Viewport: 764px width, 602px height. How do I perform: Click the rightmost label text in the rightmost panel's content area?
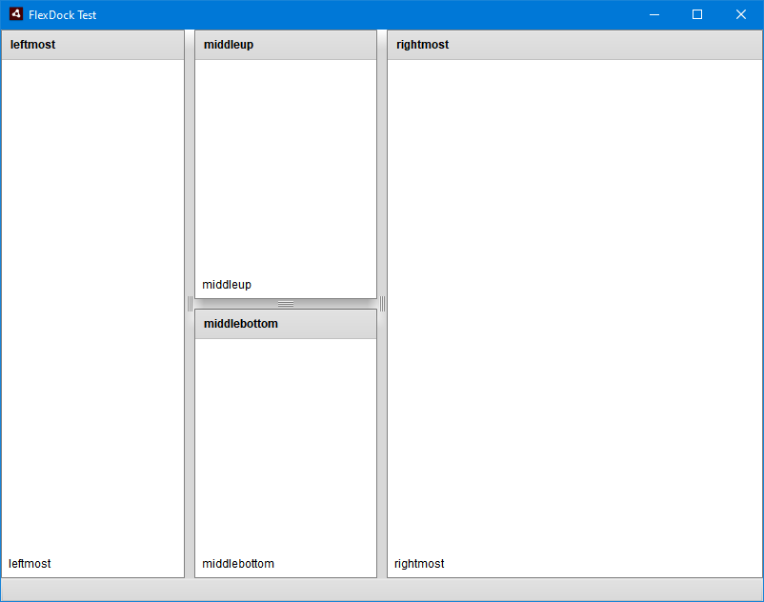pos(419,564)
